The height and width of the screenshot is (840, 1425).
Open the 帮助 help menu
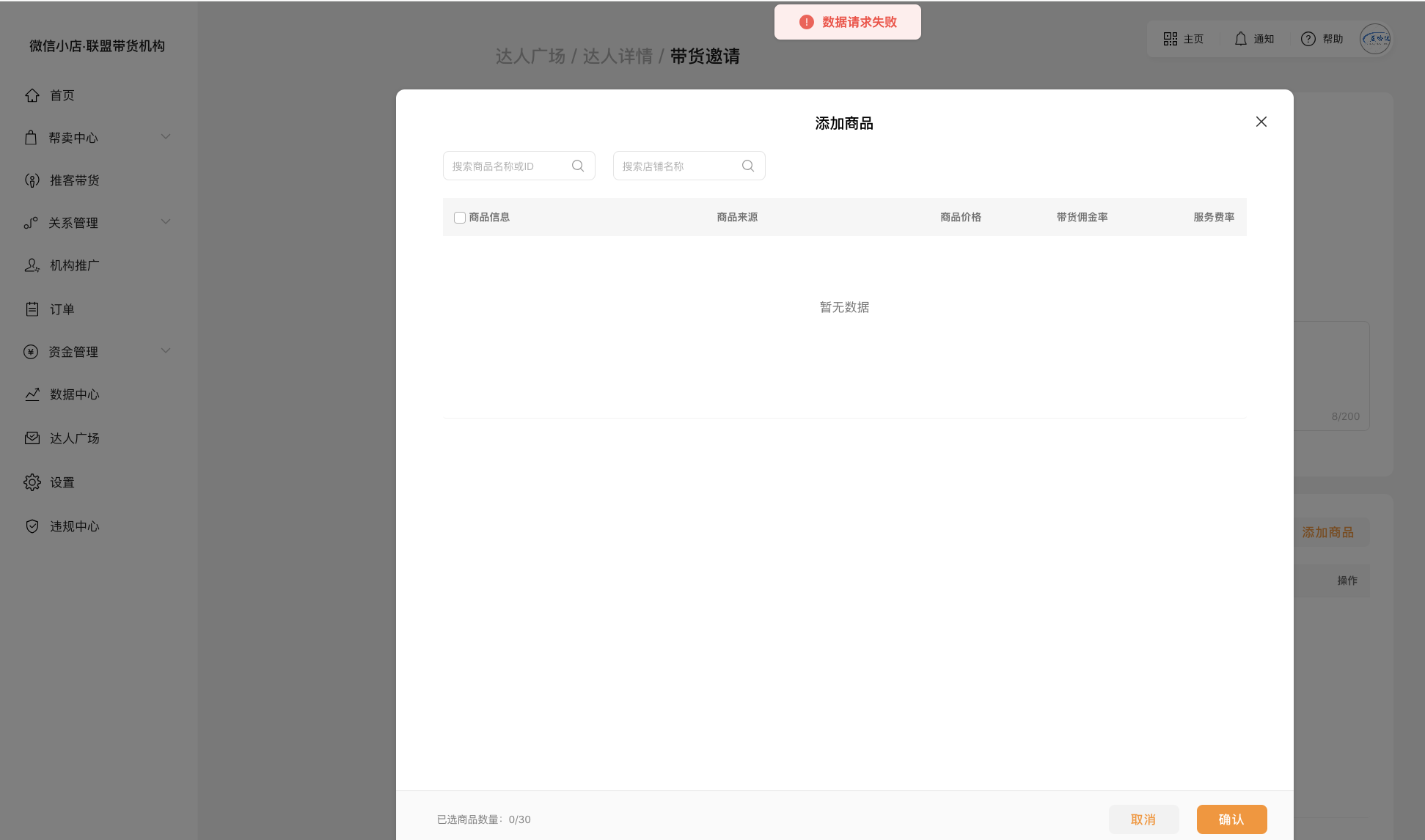[x=1322, y=39]
